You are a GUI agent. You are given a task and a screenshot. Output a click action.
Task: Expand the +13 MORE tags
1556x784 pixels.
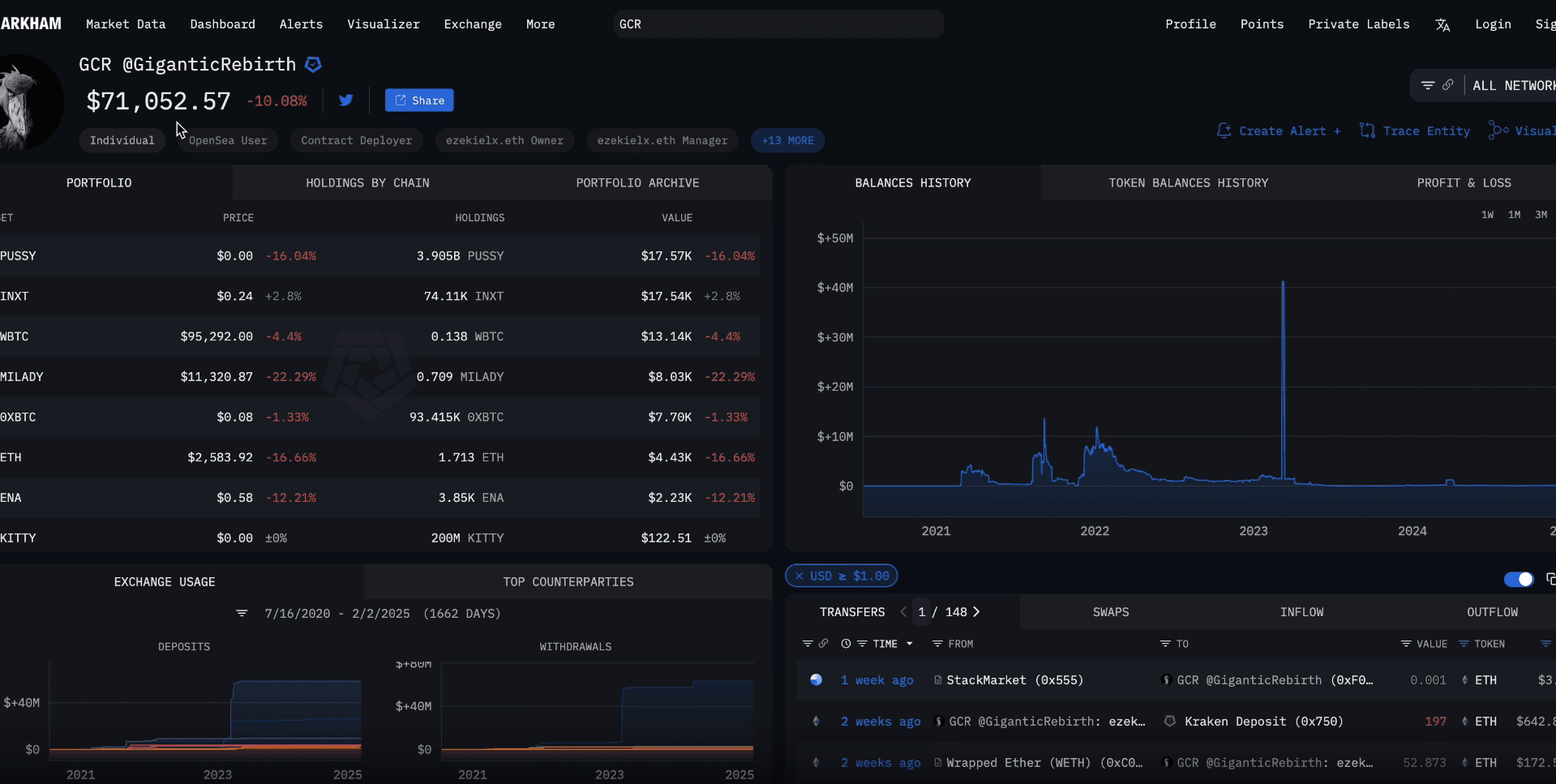tap(788, 140)
